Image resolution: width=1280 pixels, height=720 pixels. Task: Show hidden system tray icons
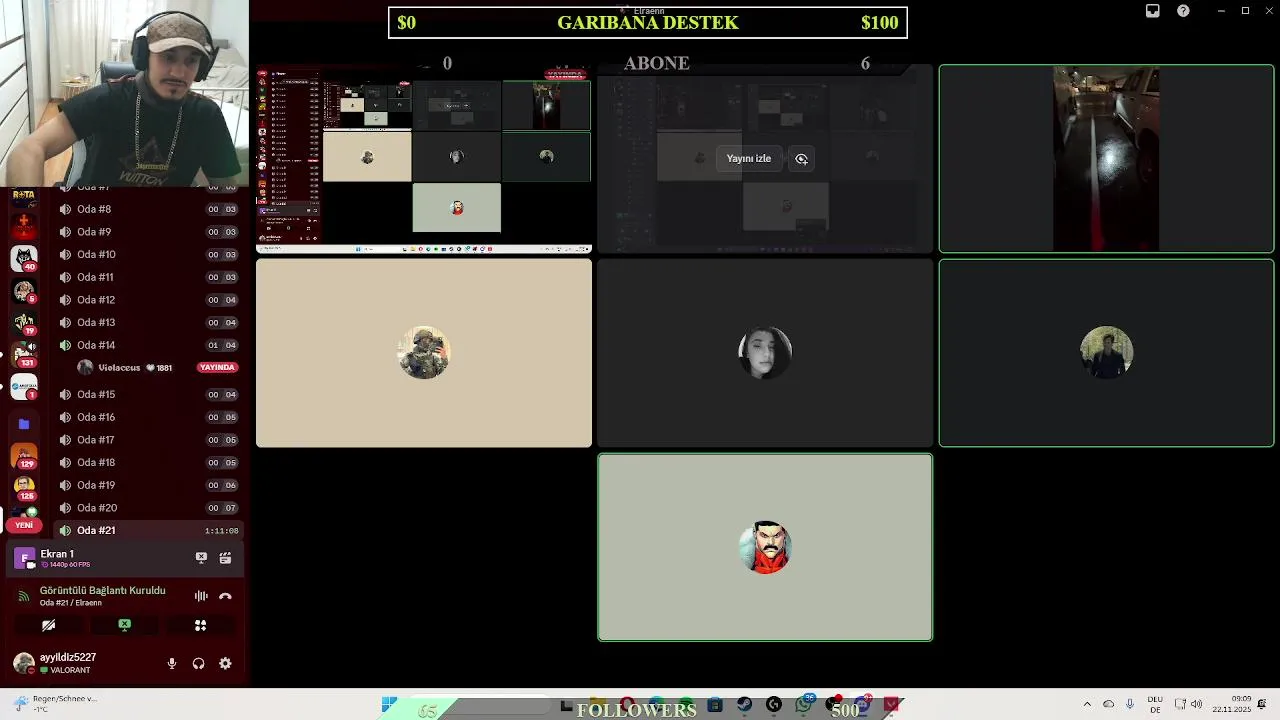pyautogui.click(x=1087, y=705)
